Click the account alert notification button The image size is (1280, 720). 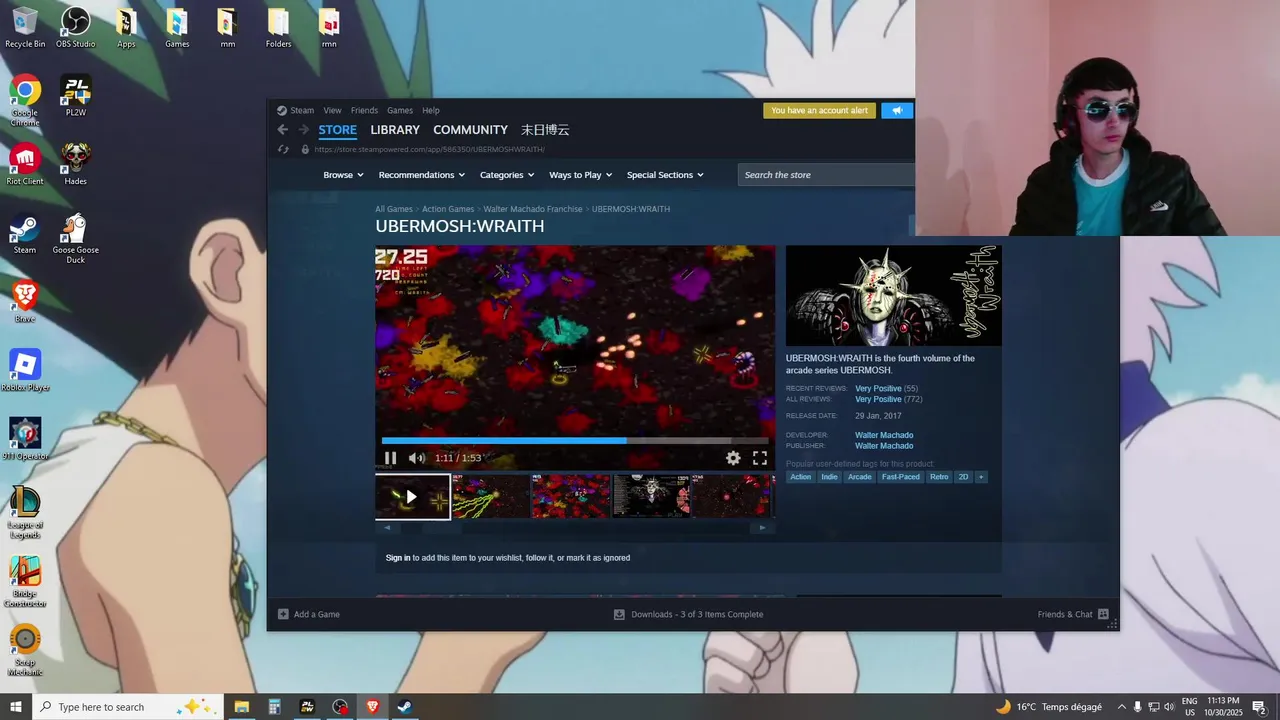[x=820, y=110]
